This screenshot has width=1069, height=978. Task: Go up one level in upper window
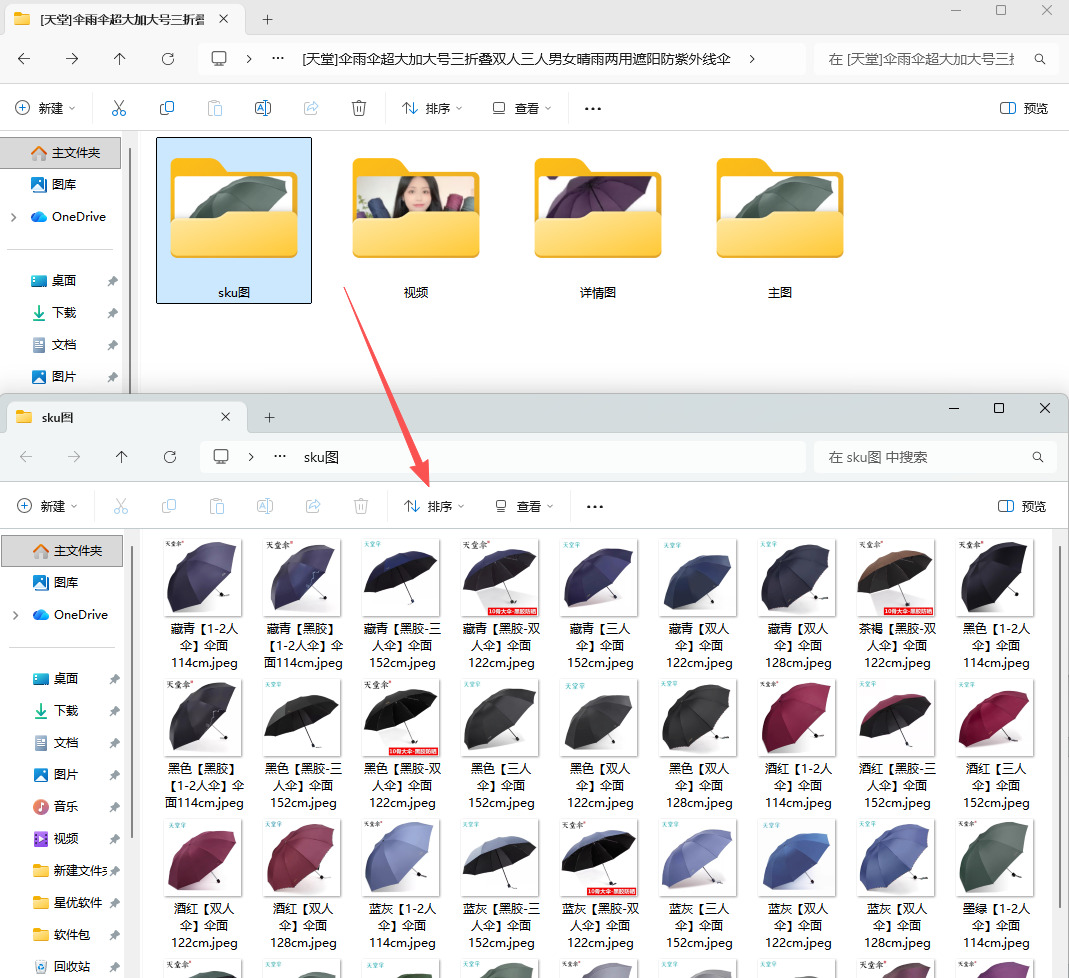click(119, 59)
